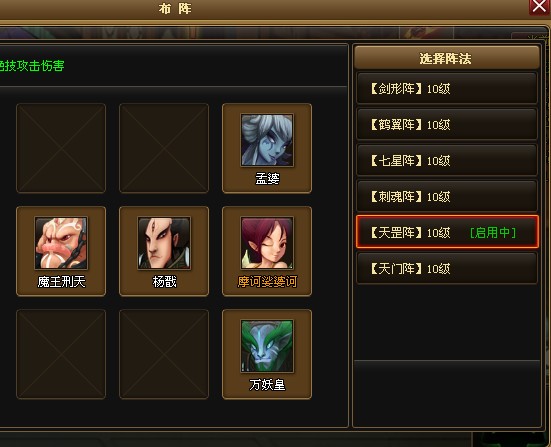Click the 启用中 status label
The width and height of the screenshot is (551, 447).
493,232
